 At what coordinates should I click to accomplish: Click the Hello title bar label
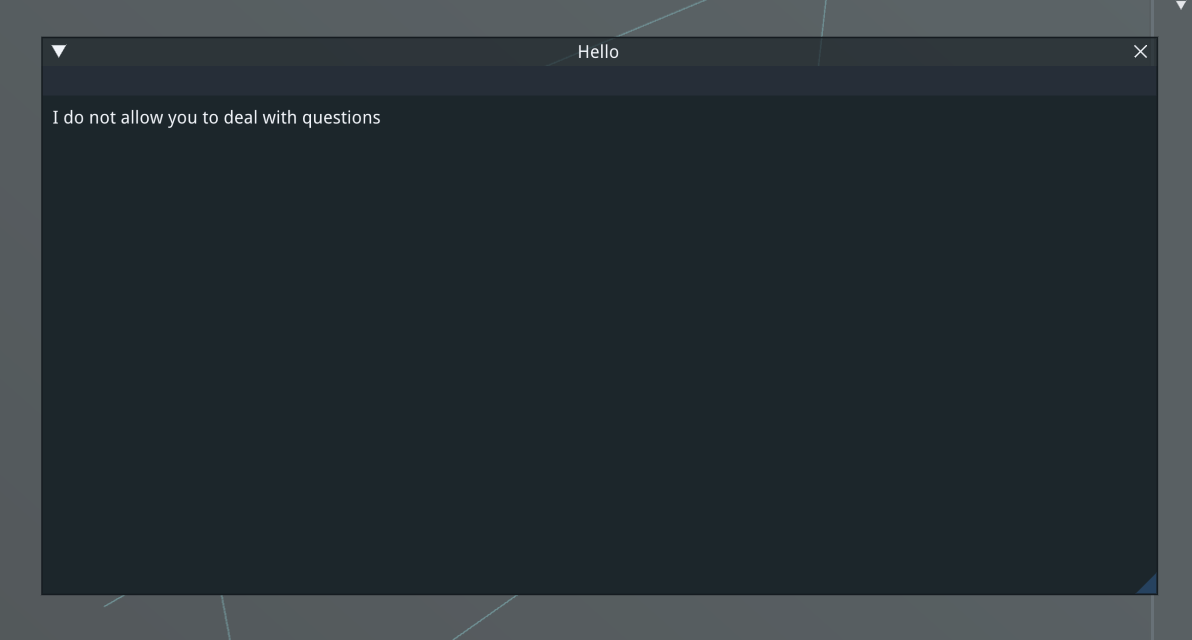(597, 51)
